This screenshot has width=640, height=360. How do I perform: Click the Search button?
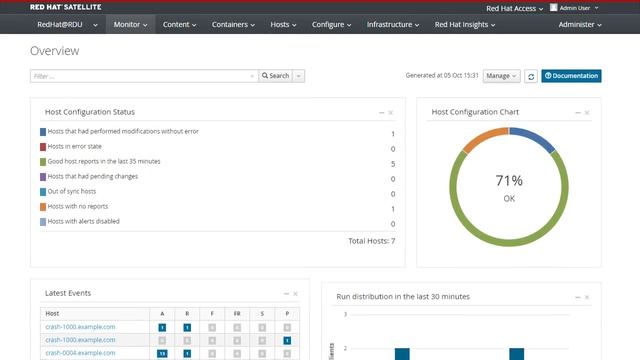coord(276,76)
